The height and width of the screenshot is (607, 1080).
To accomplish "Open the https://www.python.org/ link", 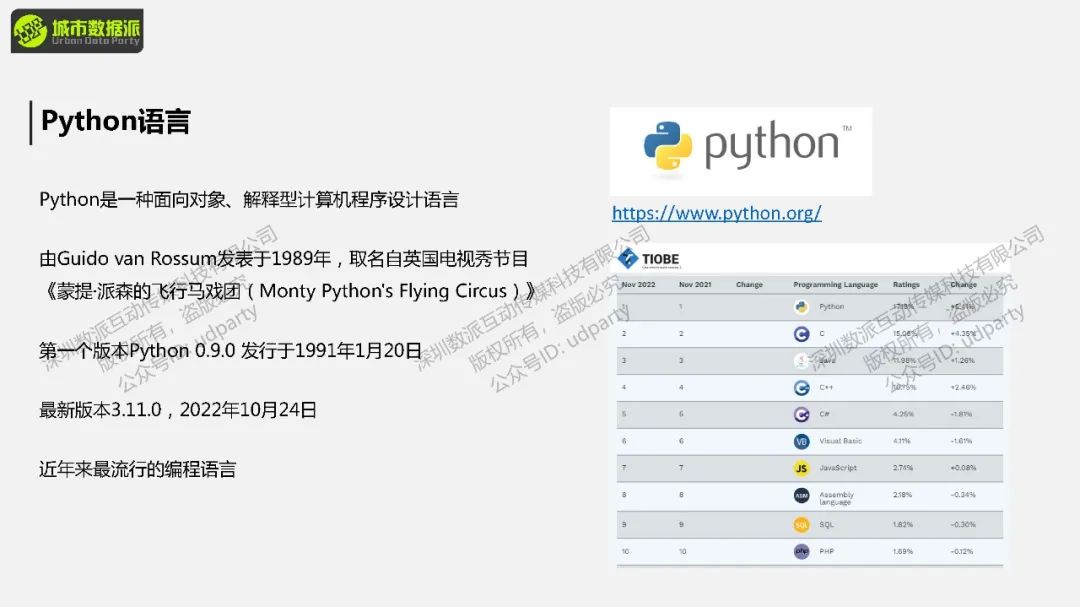I will click(716, 213).
